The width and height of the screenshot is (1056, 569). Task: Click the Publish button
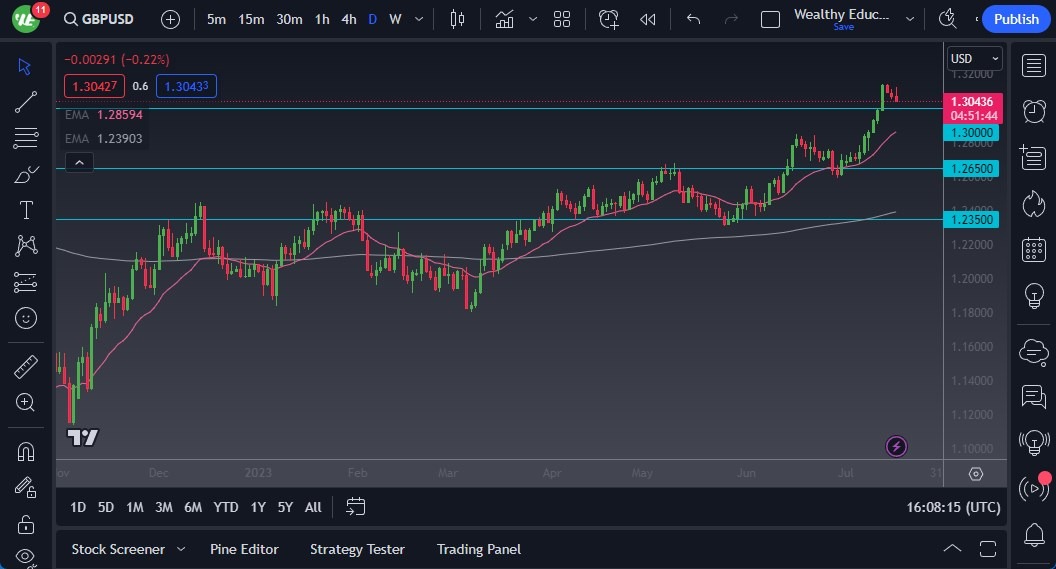tap(1016, 19)
